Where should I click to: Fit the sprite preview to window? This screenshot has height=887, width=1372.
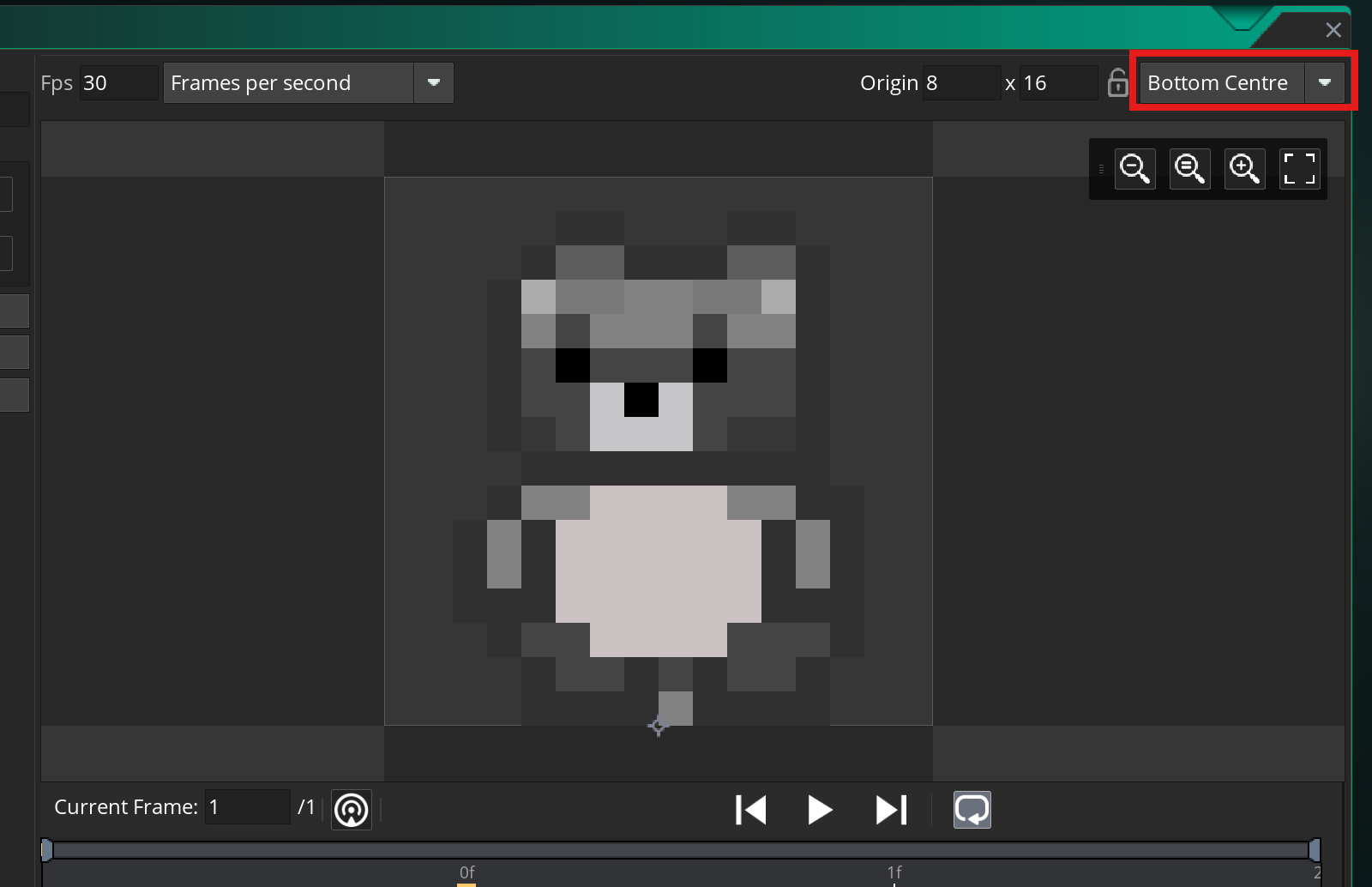point(1298,168)
